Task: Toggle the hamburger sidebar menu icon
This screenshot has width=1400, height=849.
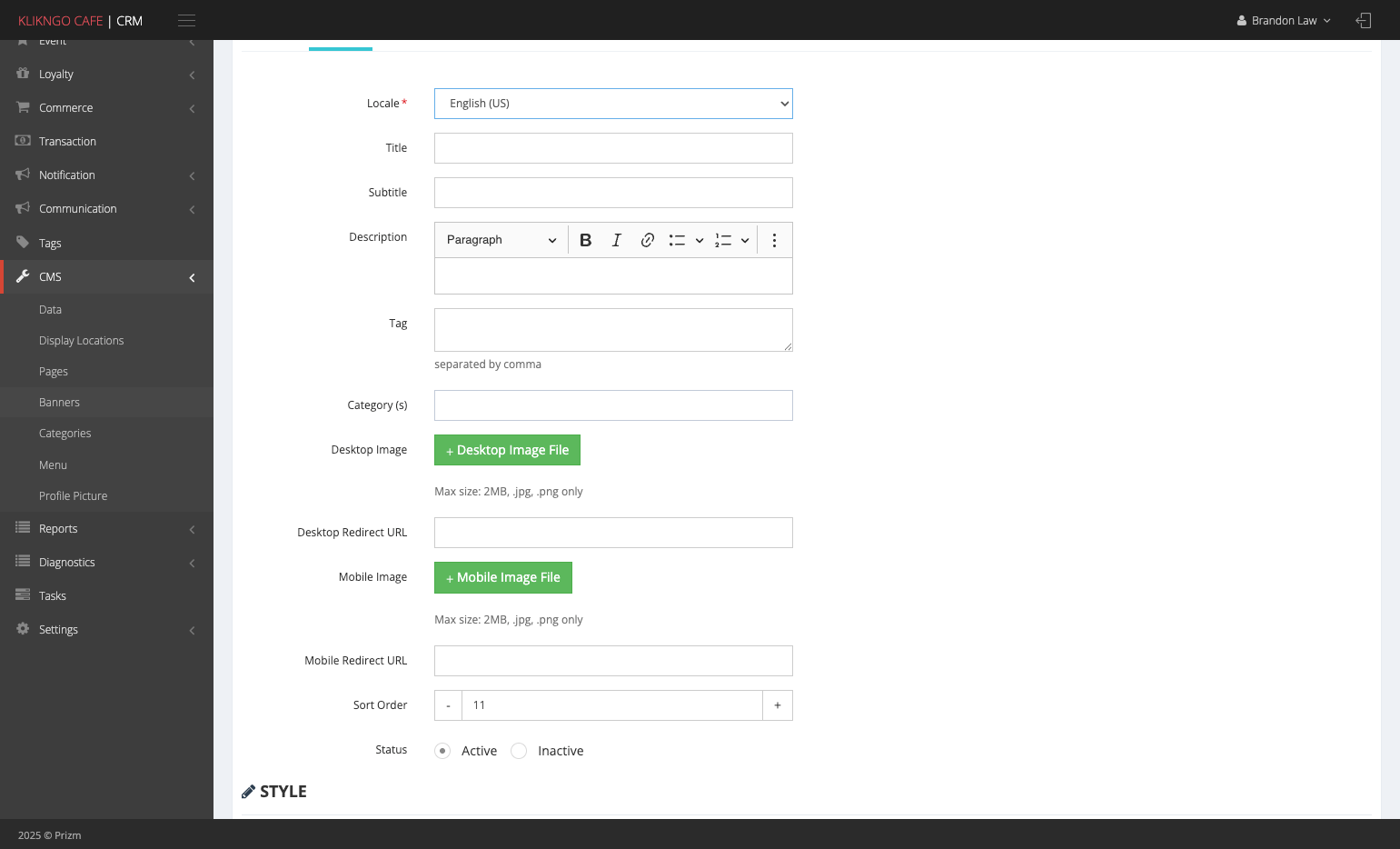Action: tap(186, 20)
